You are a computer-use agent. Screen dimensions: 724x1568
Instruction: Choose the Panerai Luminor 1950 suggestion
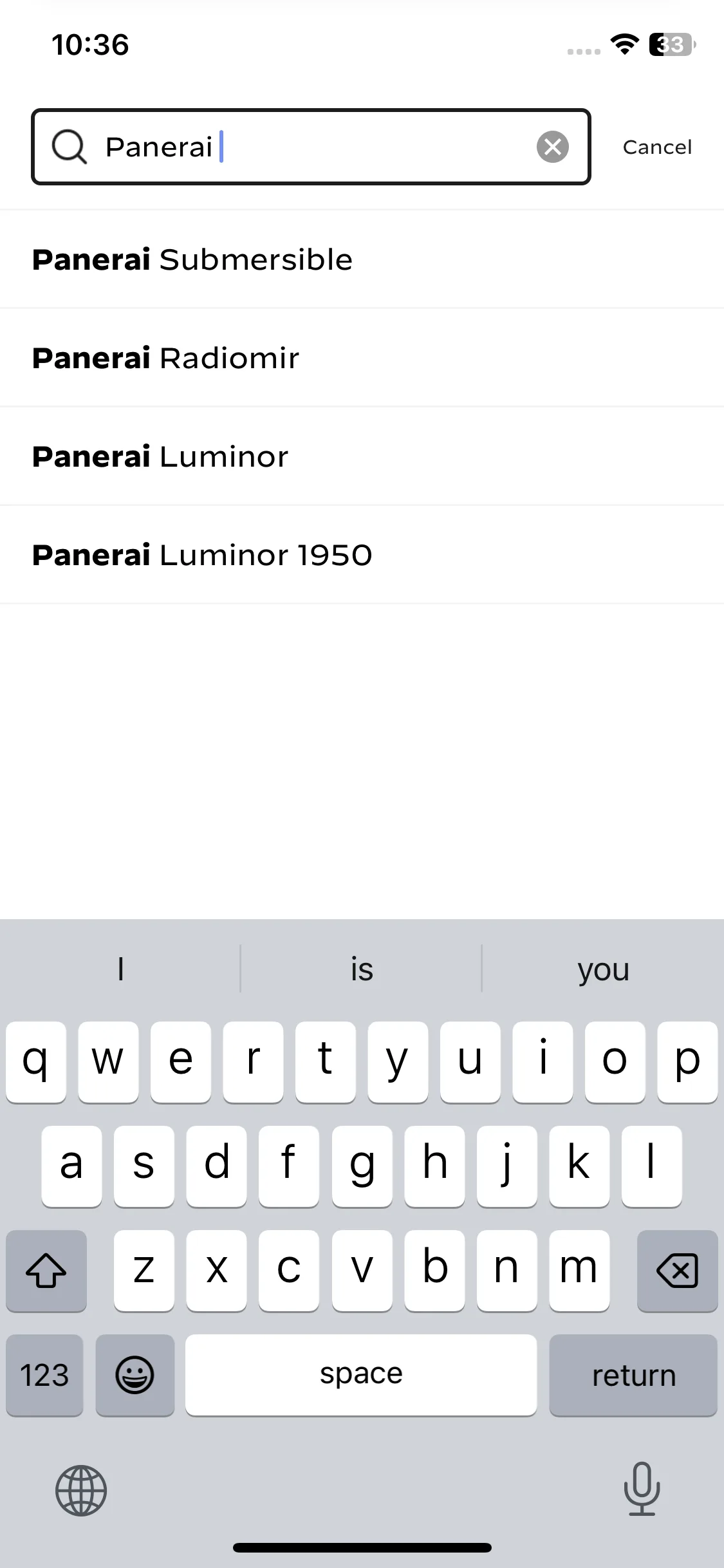point(362,555)
